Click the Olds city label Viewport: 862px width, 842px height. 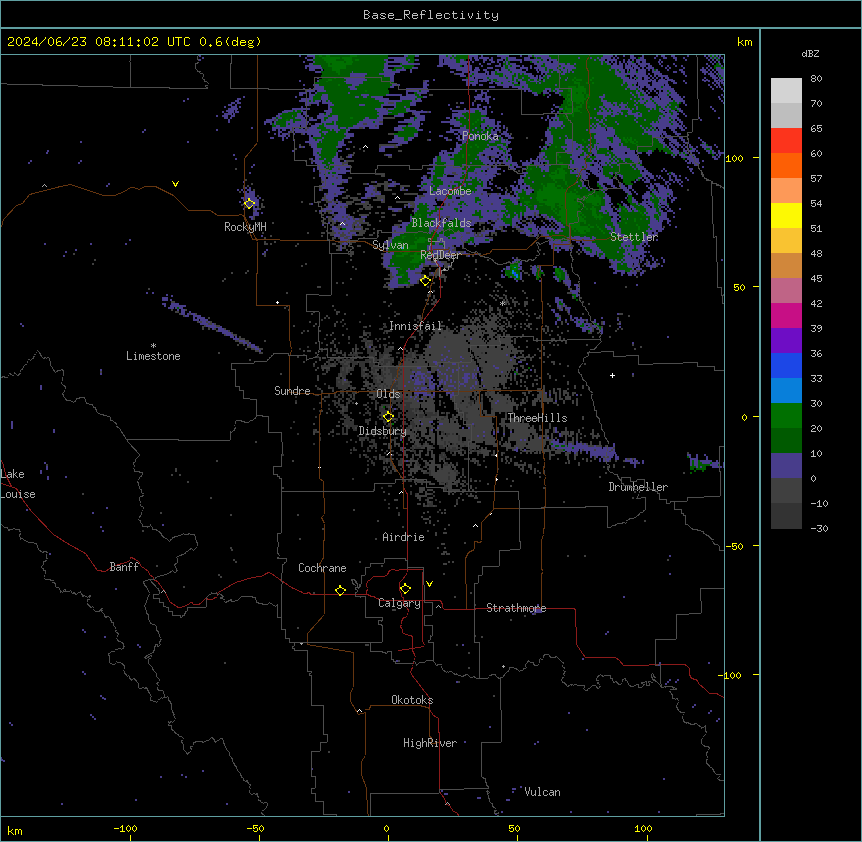tap(388, 394)
